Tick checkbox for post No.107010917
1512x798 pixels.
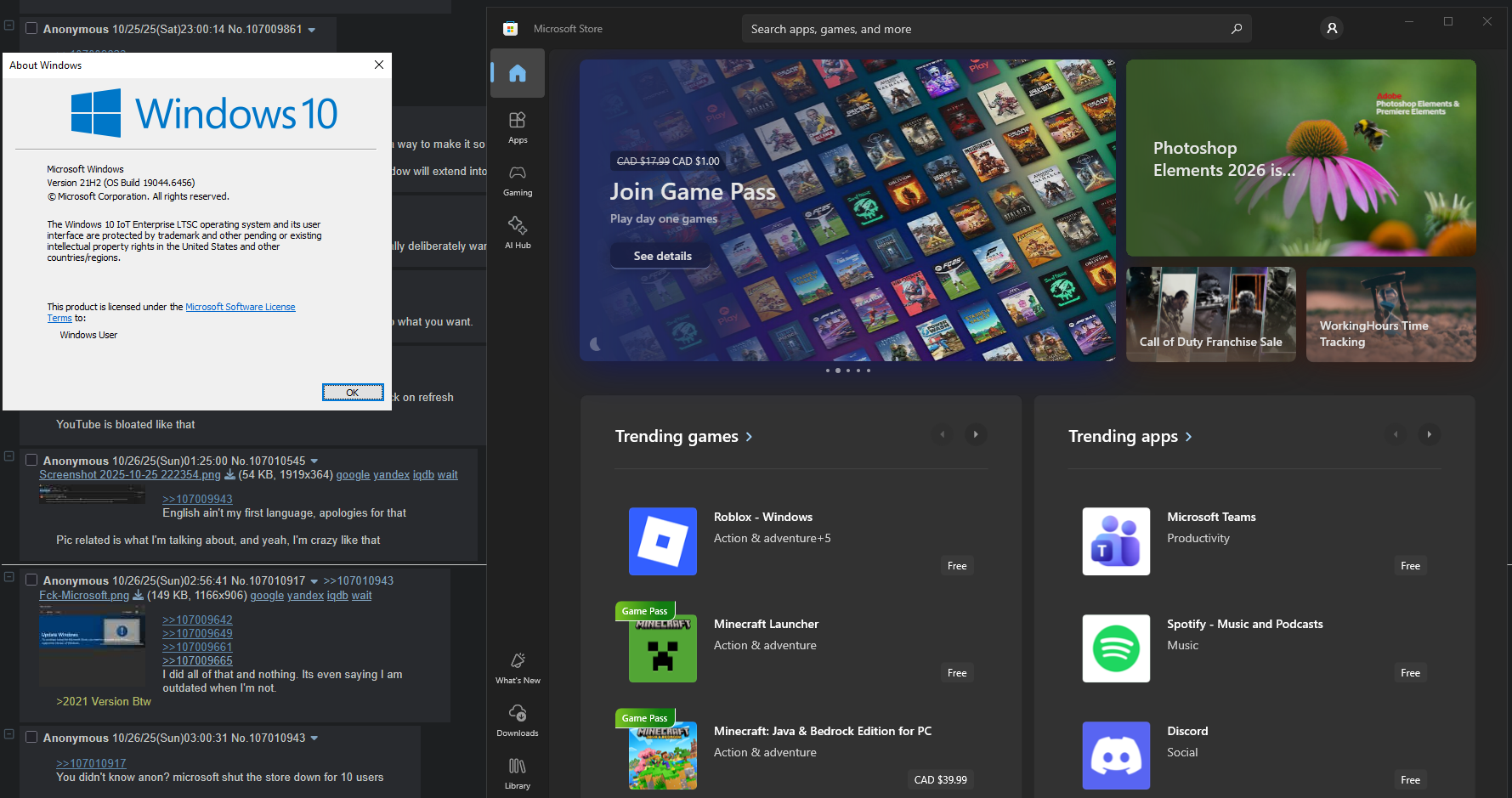[x=31, y=580]
